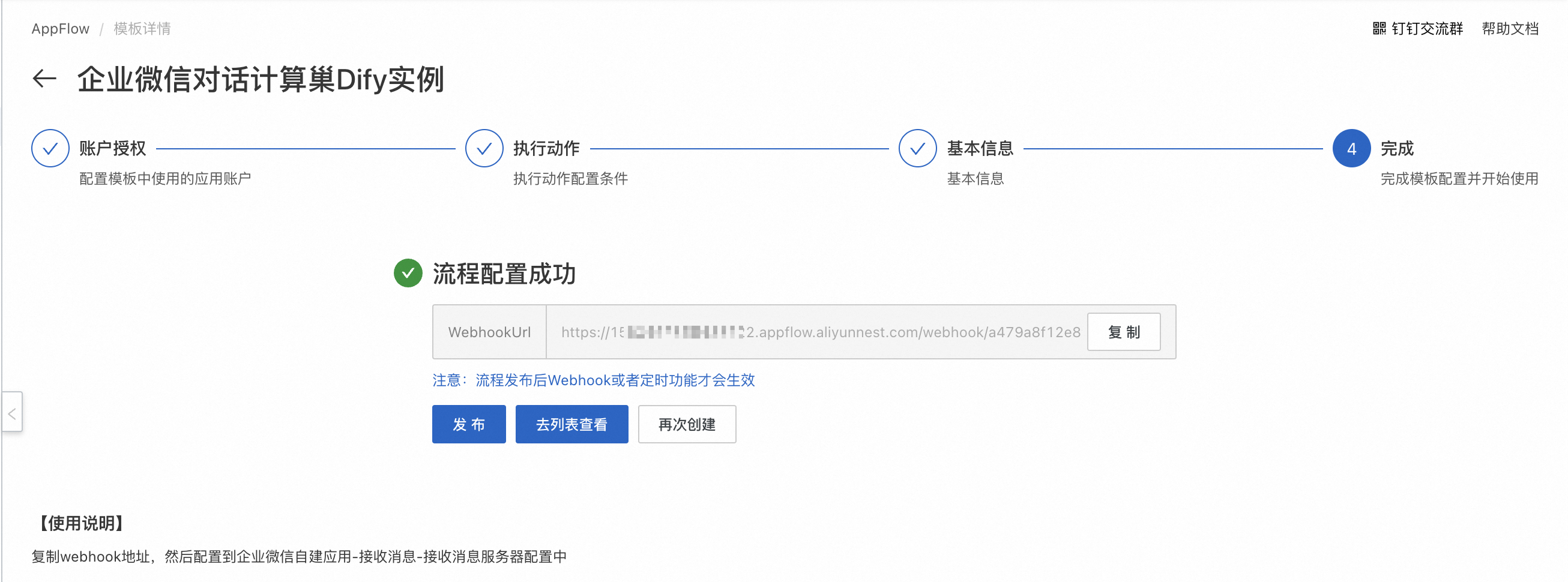
Task: Open 钉钉交流群 link
Action: point(1427,29)
